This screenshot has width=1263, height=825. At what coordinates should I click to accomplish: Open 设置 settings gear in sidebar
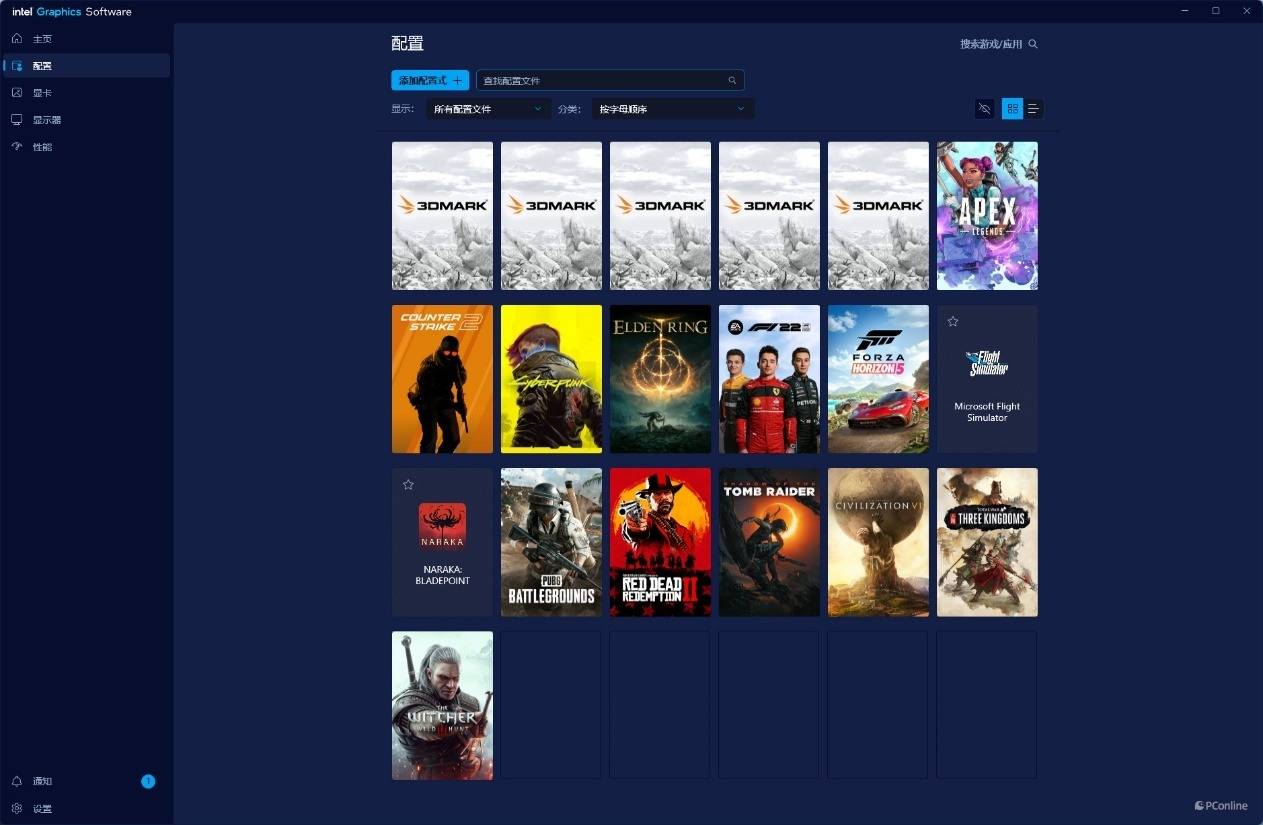coord(85,808)
